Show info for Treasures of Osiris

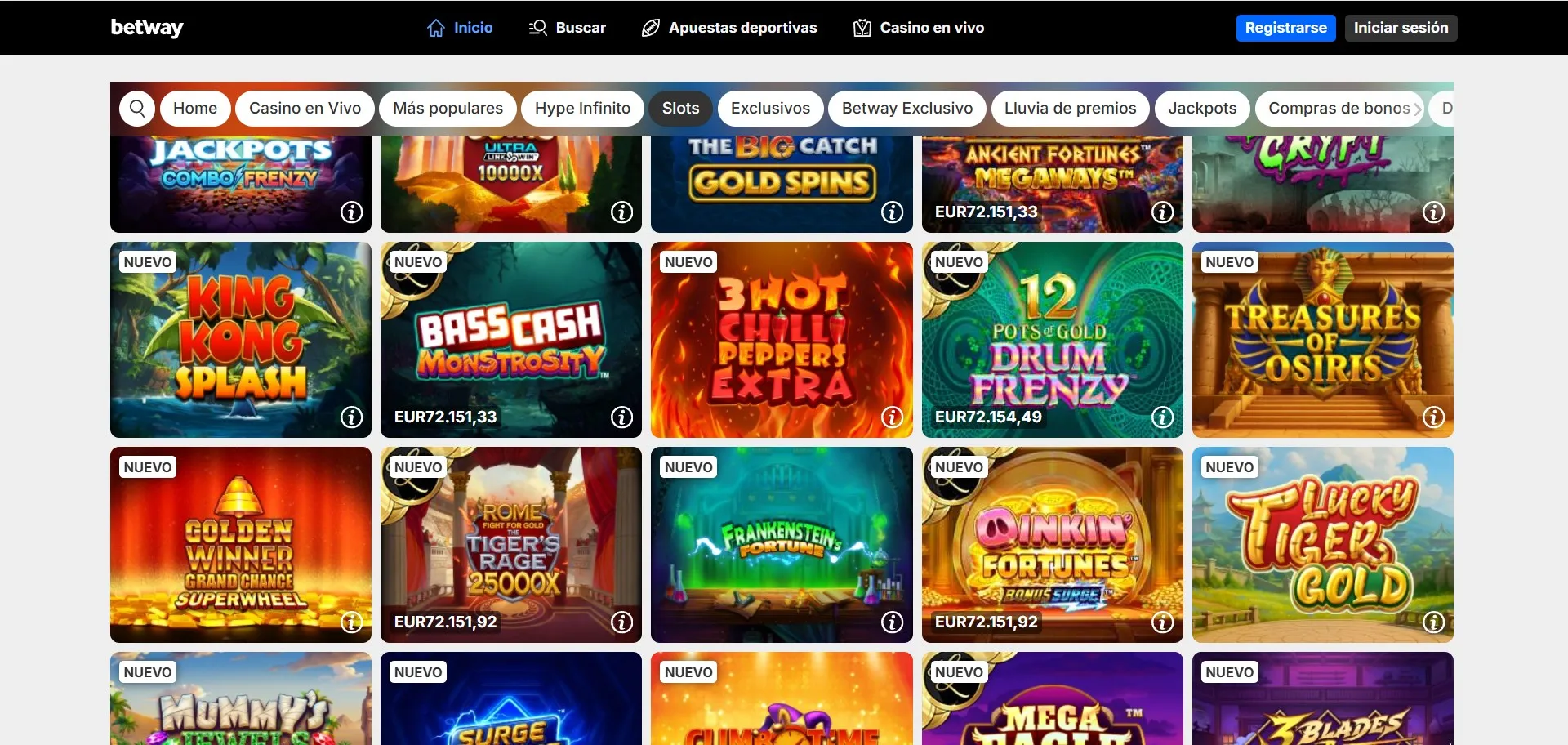pos(1433,417)
